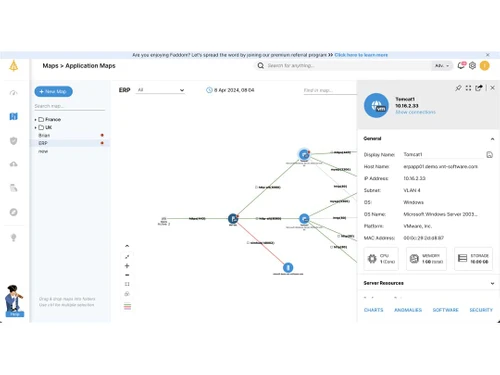Click the VLAN 4 subnet value
Image resolution: width=500 pixels, height=375 pixels.
(x=412, y=190)
